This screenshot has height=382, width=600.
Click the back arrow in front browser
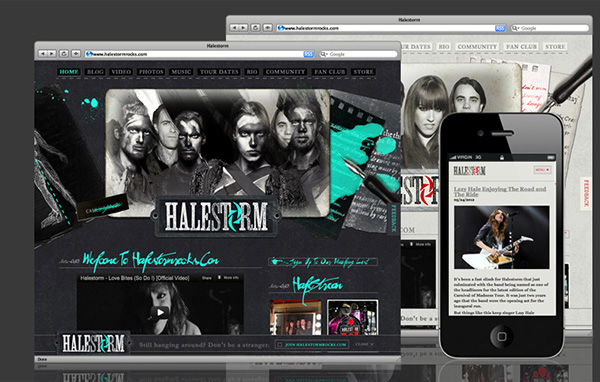coord(42,54)
